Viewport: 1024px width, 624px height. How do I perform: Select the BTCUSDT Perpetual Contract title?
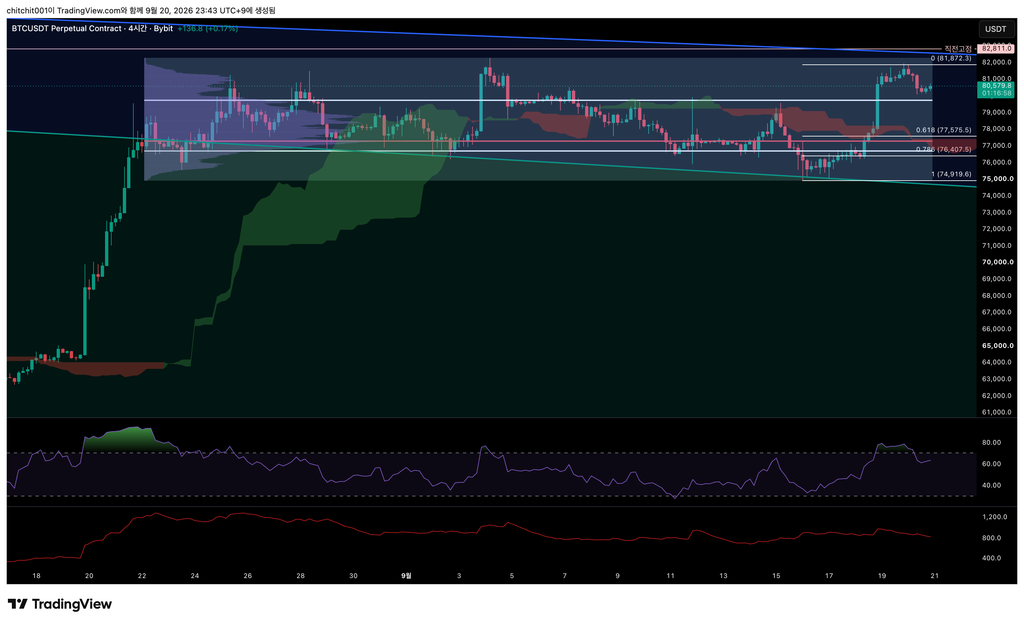67,29
